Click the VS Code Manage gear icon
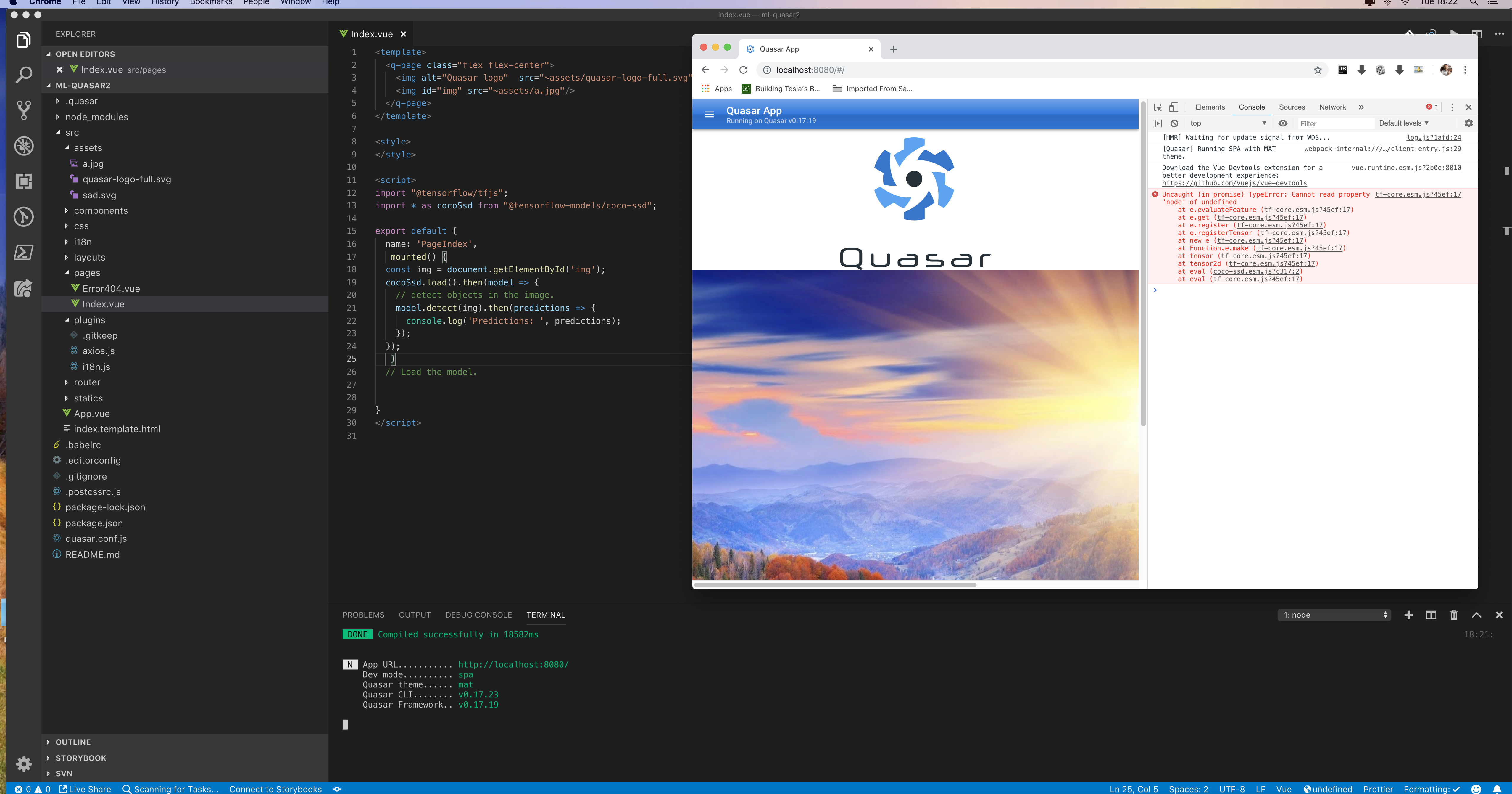The width and height of the screenshot is (1512, 794). (23, 764)
